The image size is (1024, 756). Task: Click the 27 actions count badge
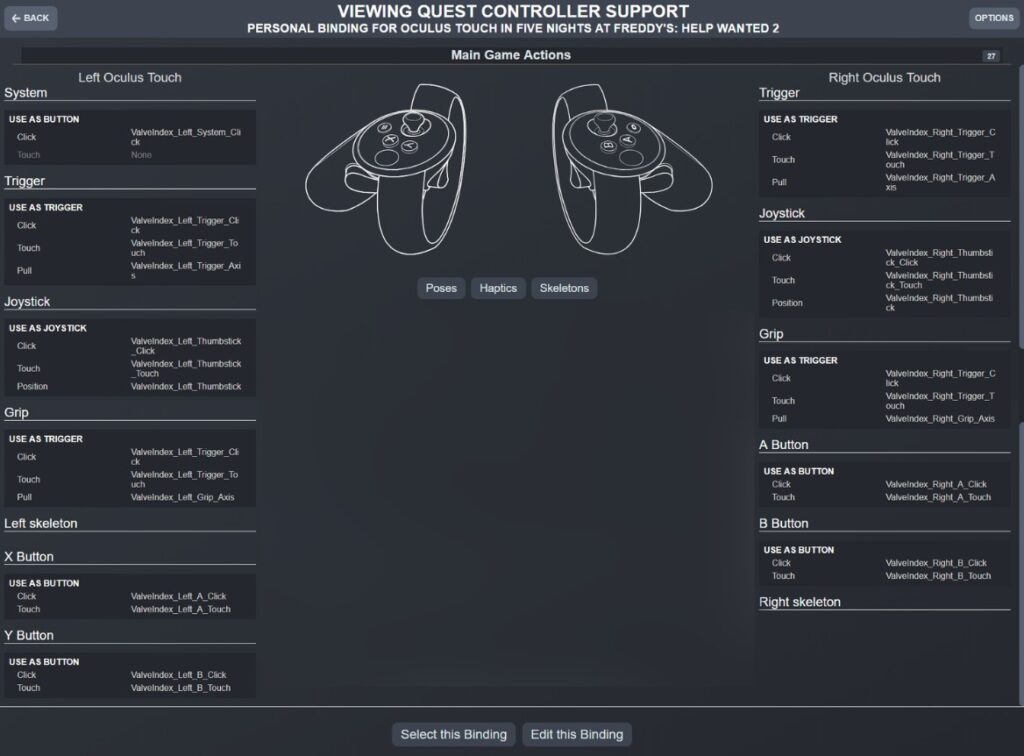tap(991, 56)
